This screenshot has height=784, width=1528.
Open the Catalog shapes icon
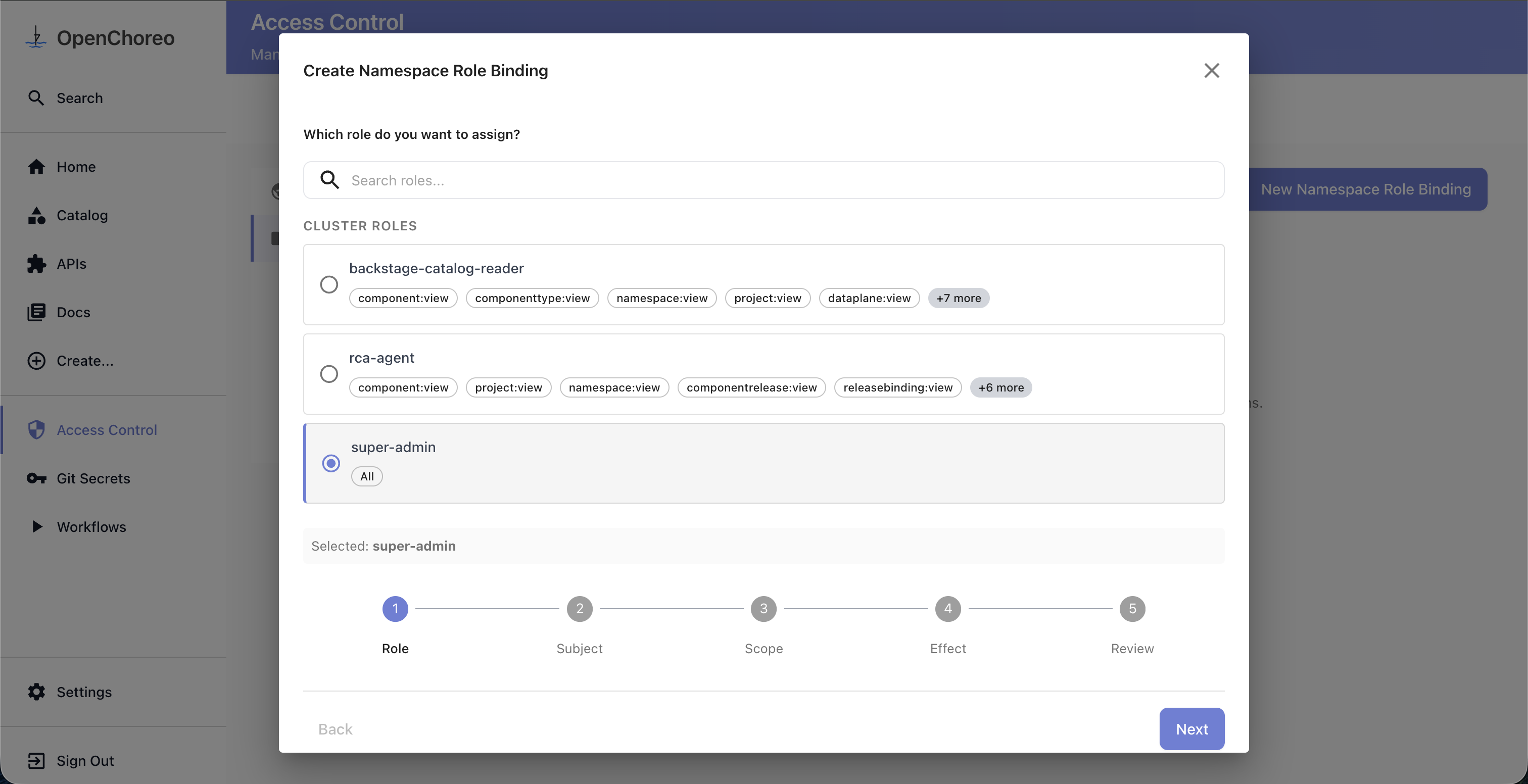coord(36,215)
